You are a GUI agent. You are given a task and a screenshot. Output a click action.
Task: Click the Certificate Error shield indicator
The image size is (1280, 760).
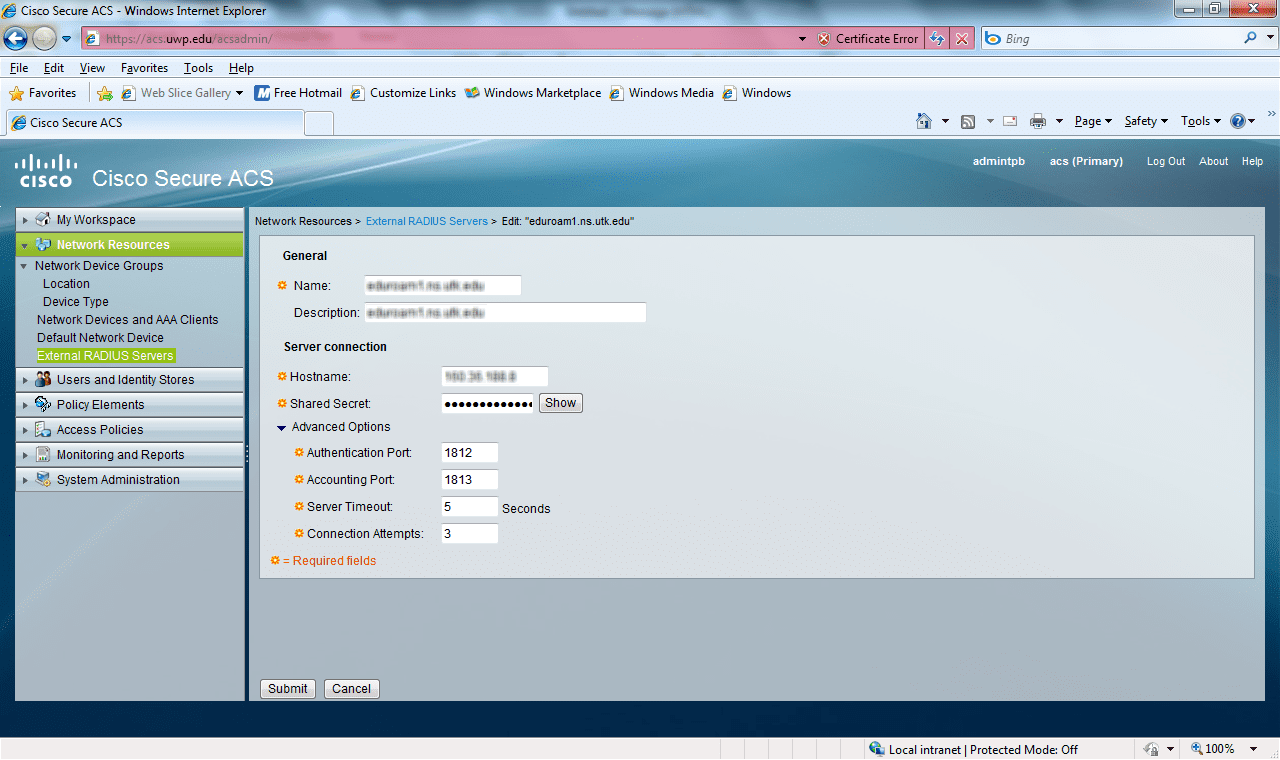click(x=867, y=39)
